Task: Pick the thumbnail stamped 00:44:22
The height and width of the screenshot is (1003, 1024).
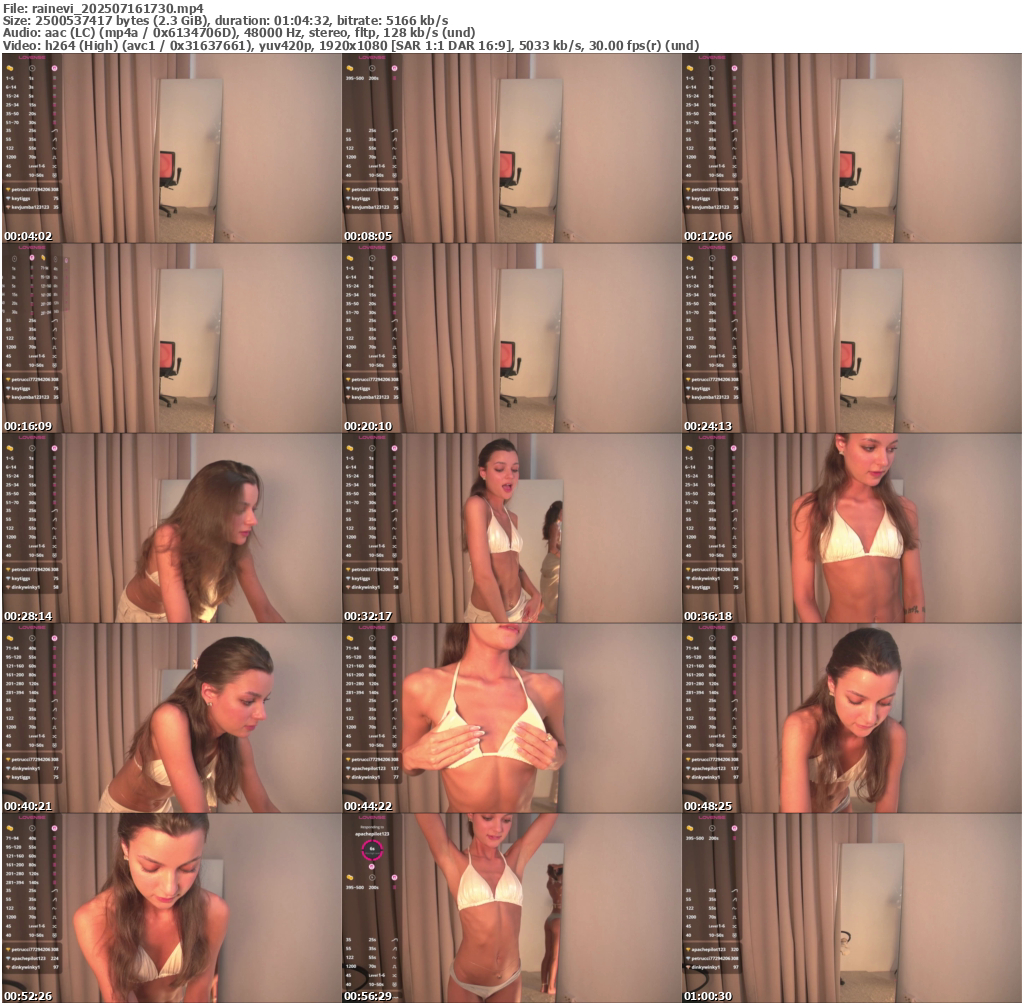Action: click(x=511, y=718)
